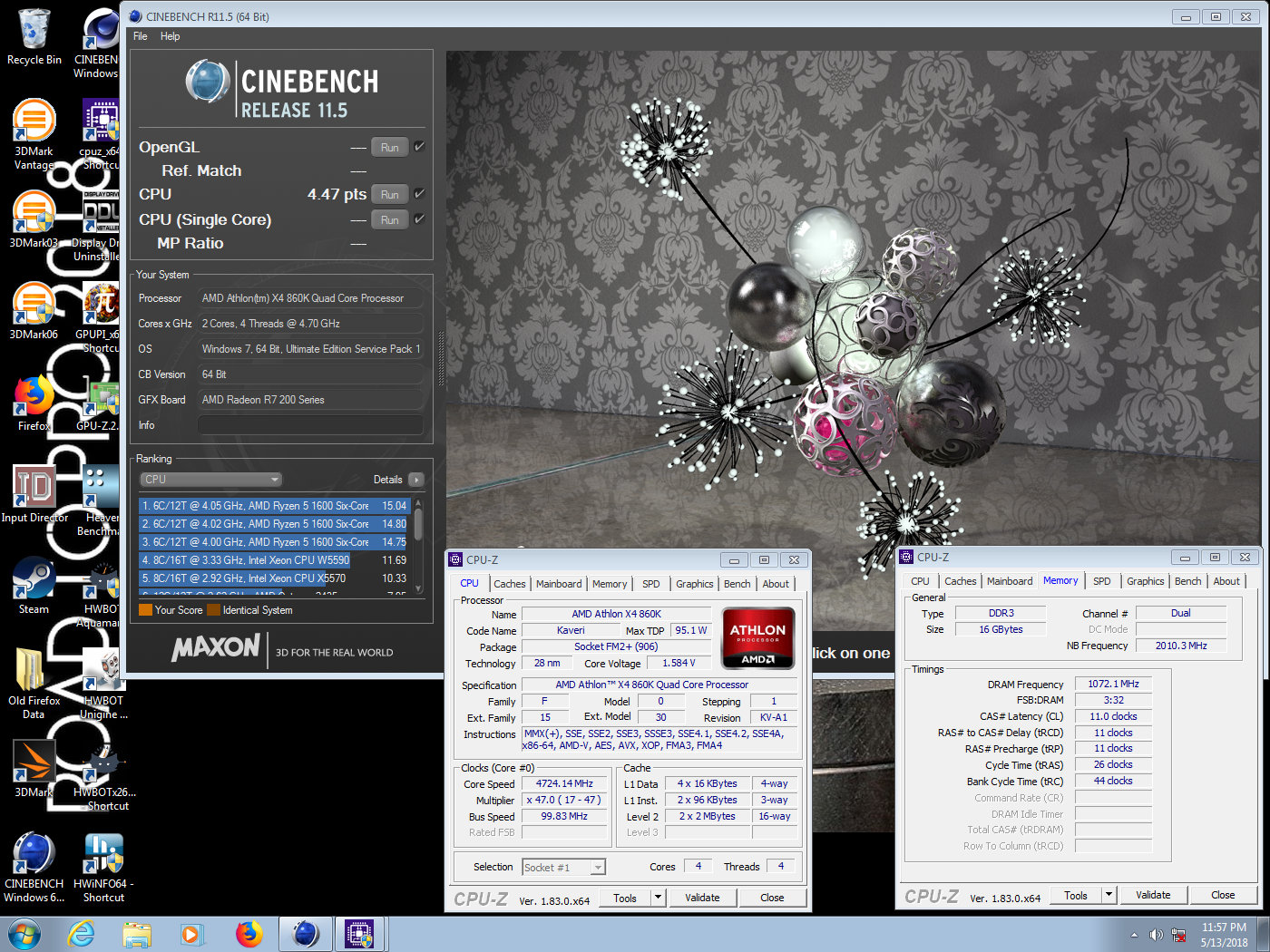Open the Ranking CPU dropdown

point(210,480)
